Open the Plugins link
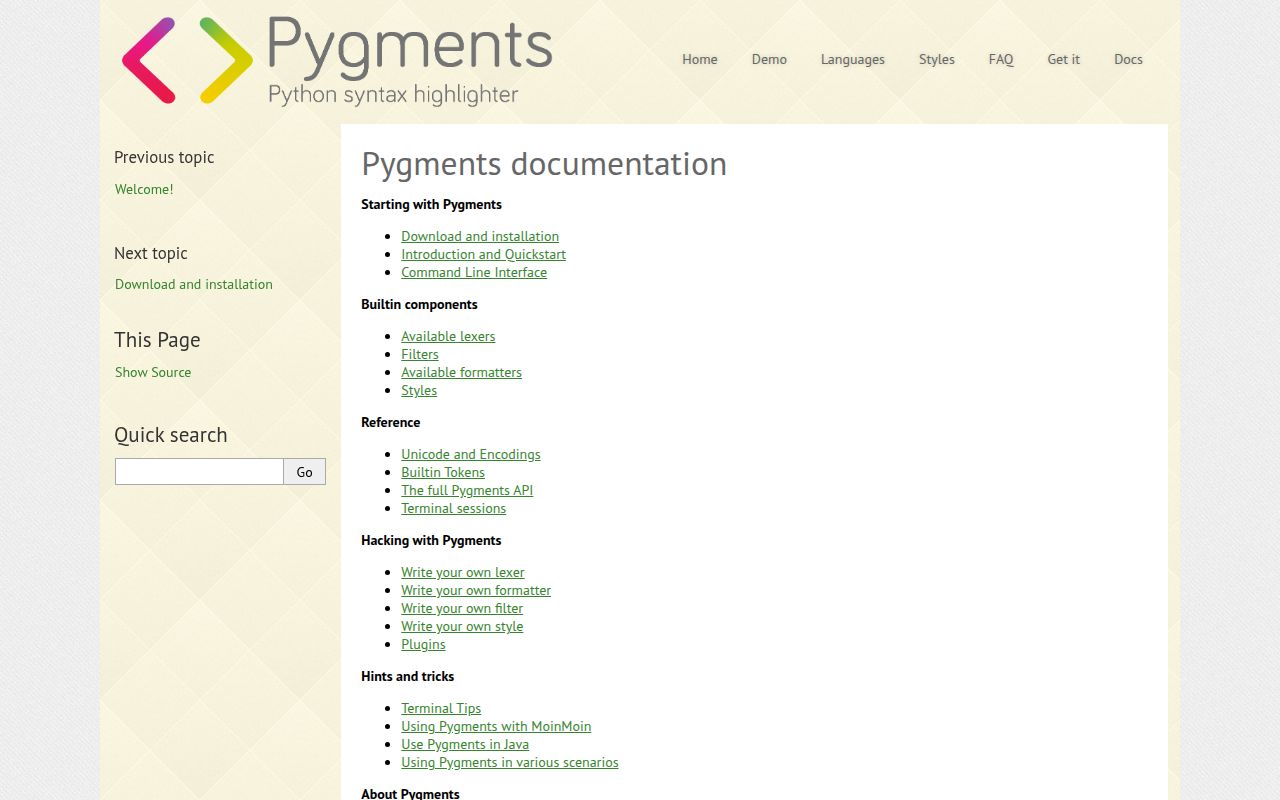Screen dimensions: 1280x800 click(x=424, y=644)
